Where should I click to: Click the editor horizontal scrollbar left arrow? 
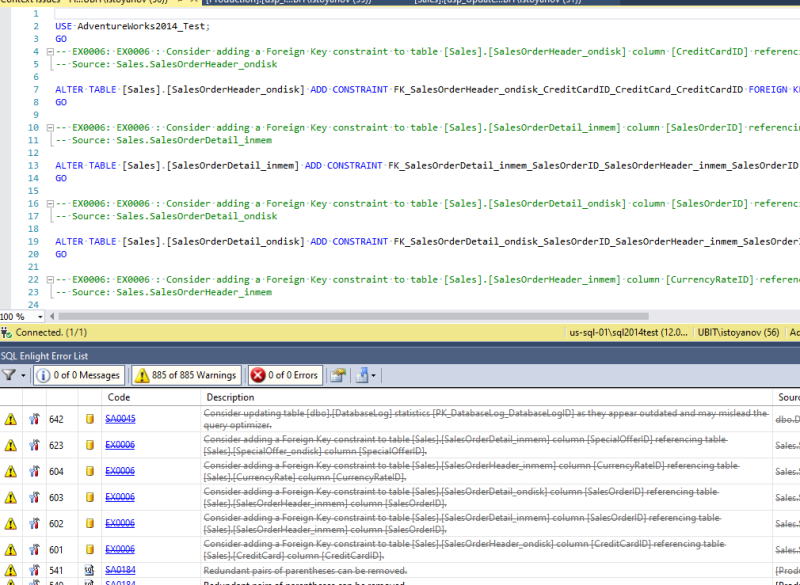coord(52,317)
